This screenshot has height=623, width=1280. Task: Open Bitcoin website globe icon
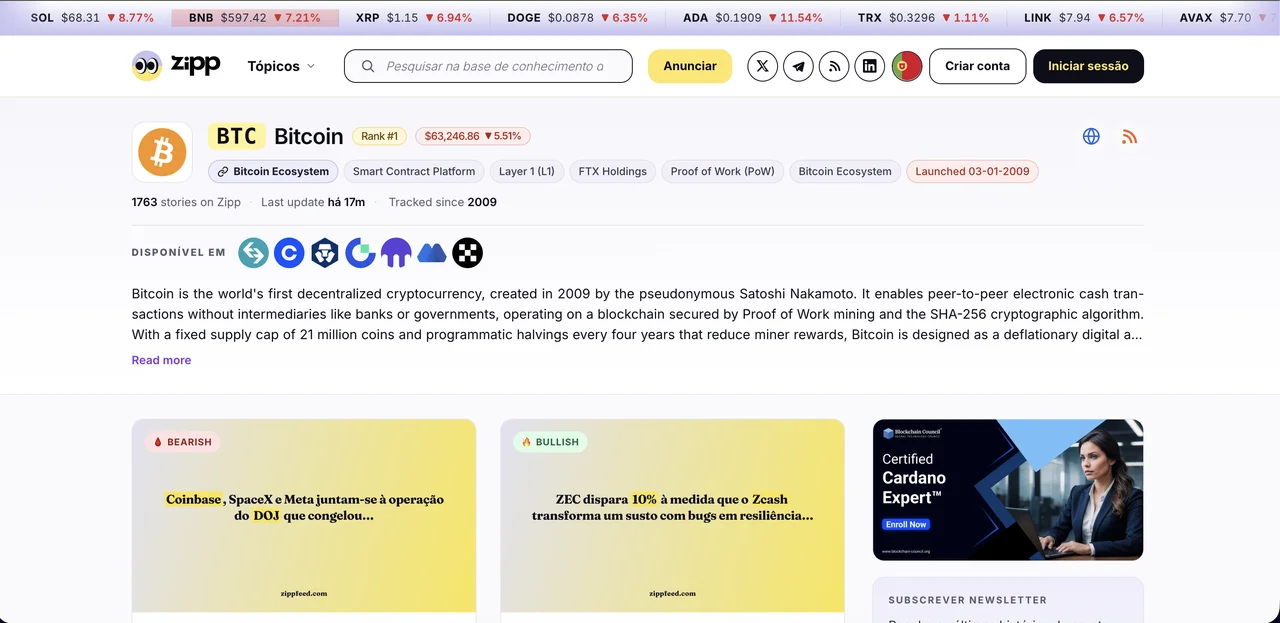[1091, 136]
